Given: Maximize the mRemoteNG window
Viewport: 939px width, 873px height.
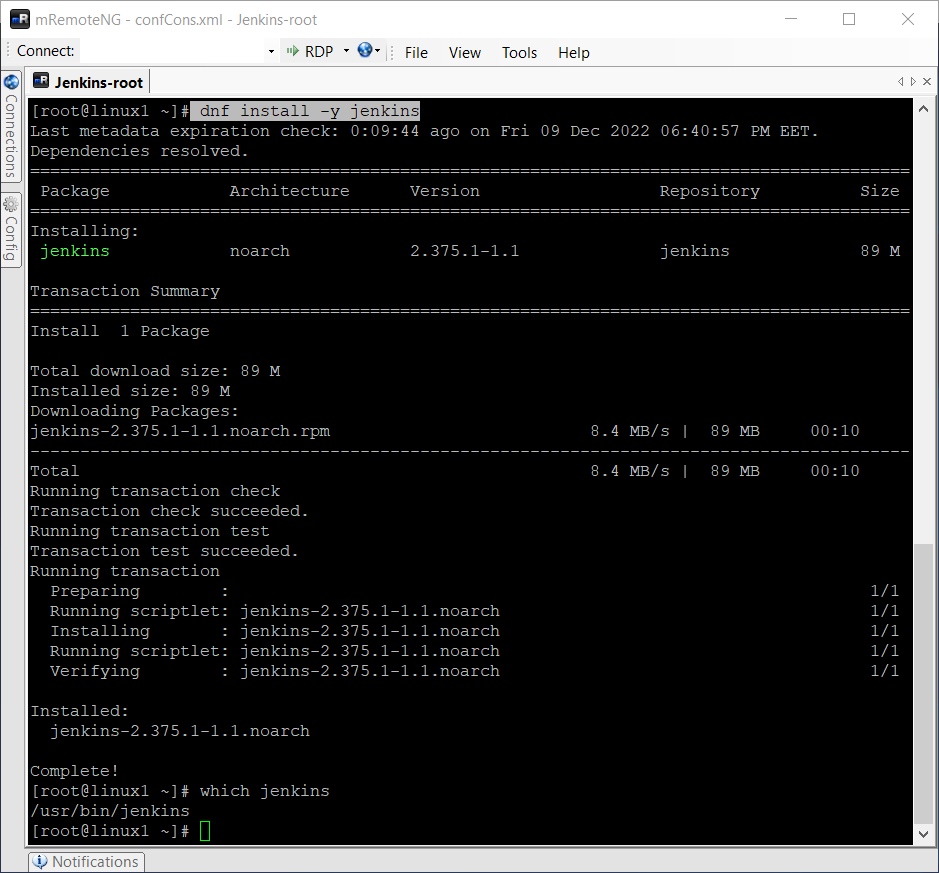Looking at the screenshot, I should coord(849,19).
